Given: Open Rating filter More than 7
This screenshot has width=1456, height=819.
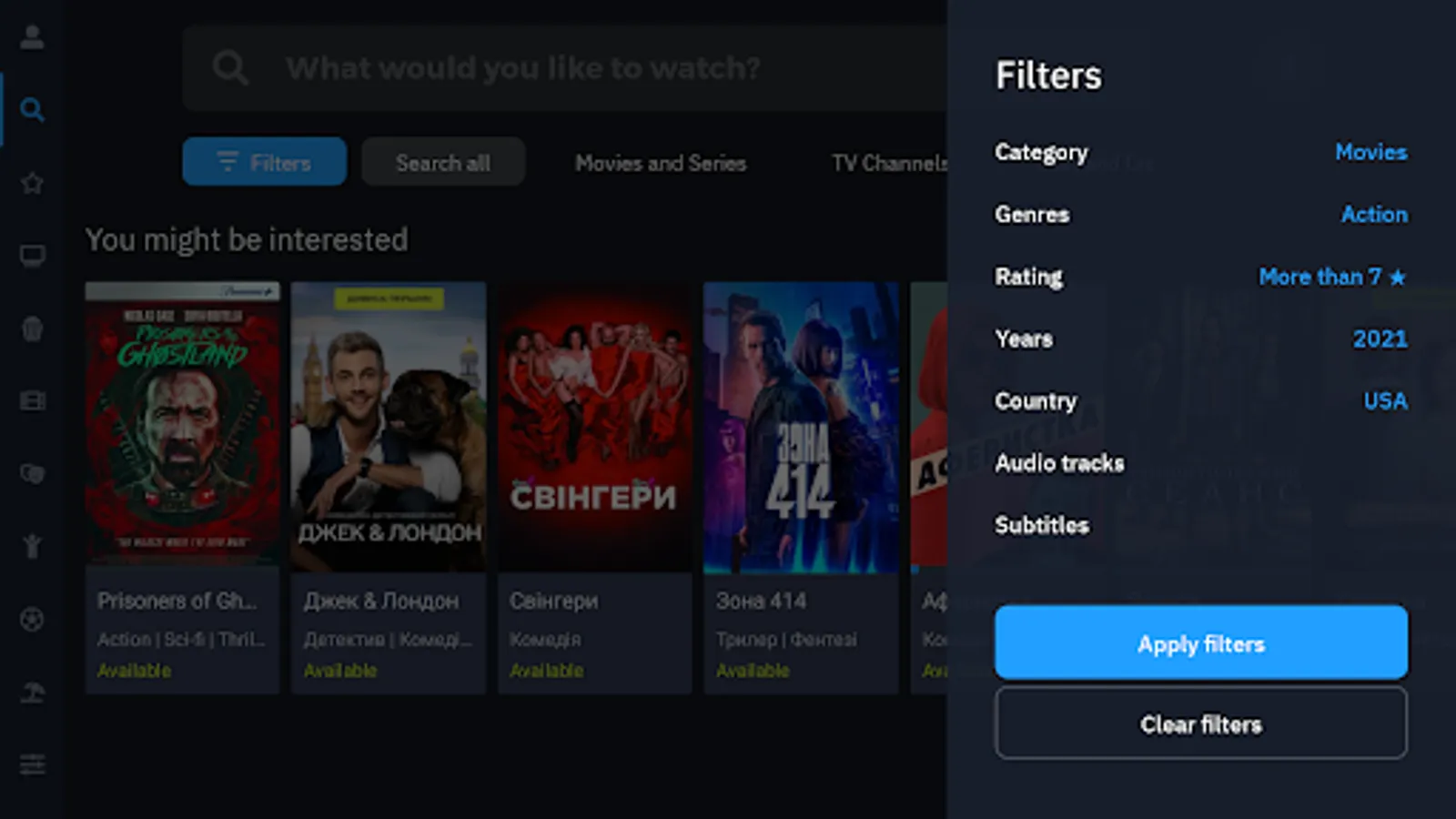Looking at the screenshot, I should pyautogui.click(x=1200, y=277).
